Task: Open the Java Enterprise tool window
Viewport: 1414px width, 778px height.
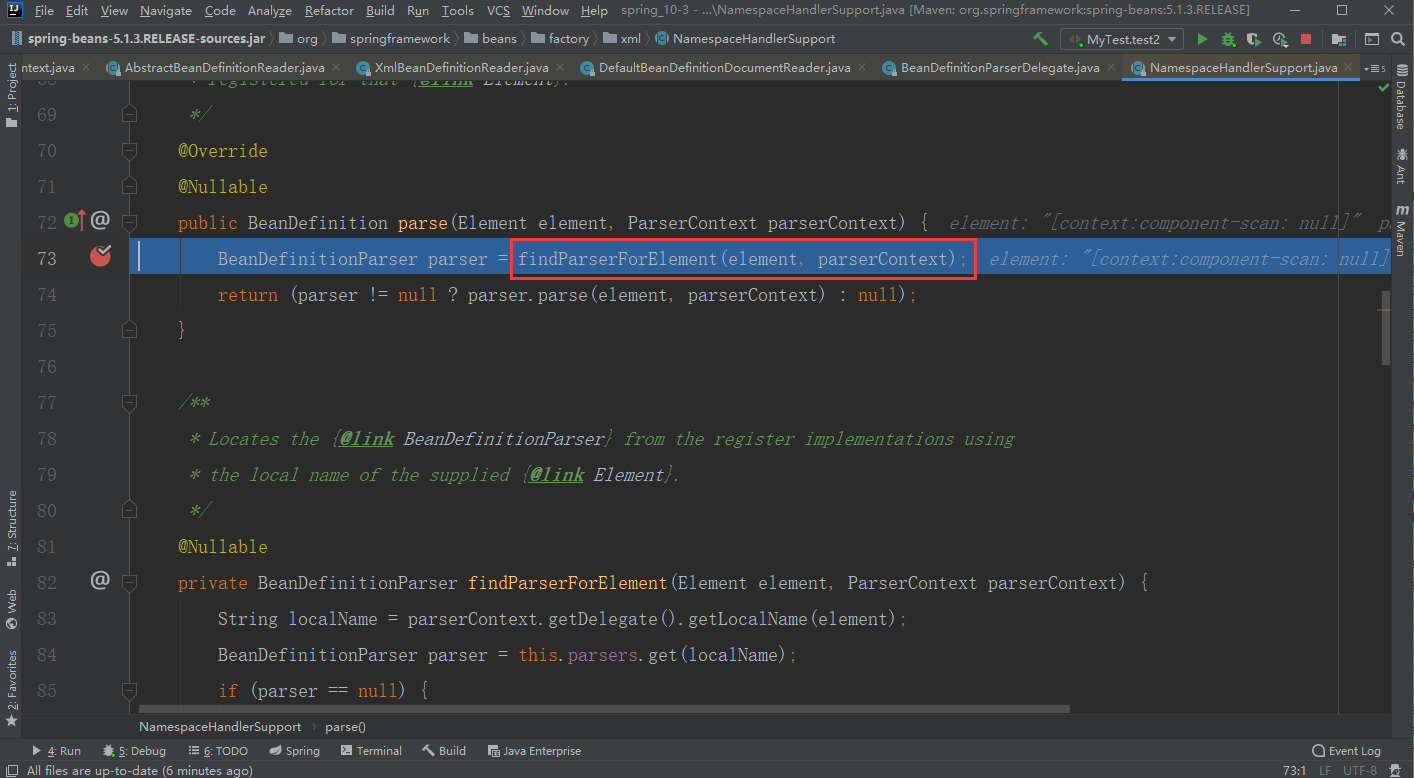Action: point(534,750)
